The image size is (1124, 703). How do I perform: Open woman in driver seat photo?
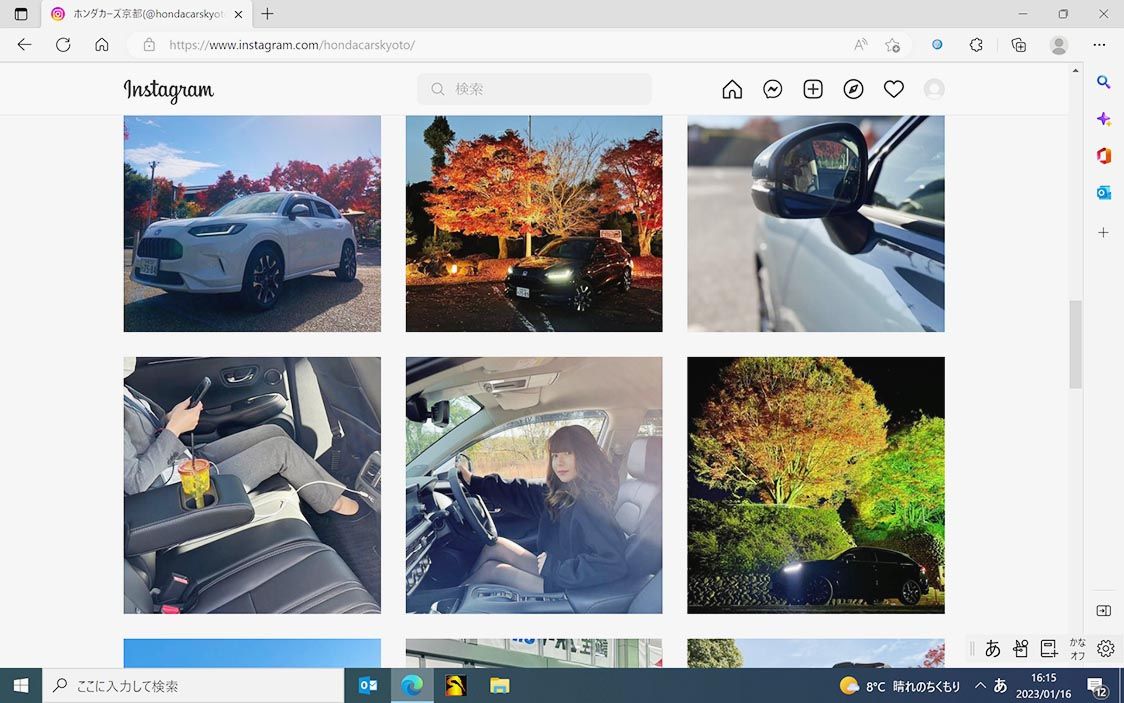pyautogui.click(x=534, y=485)
